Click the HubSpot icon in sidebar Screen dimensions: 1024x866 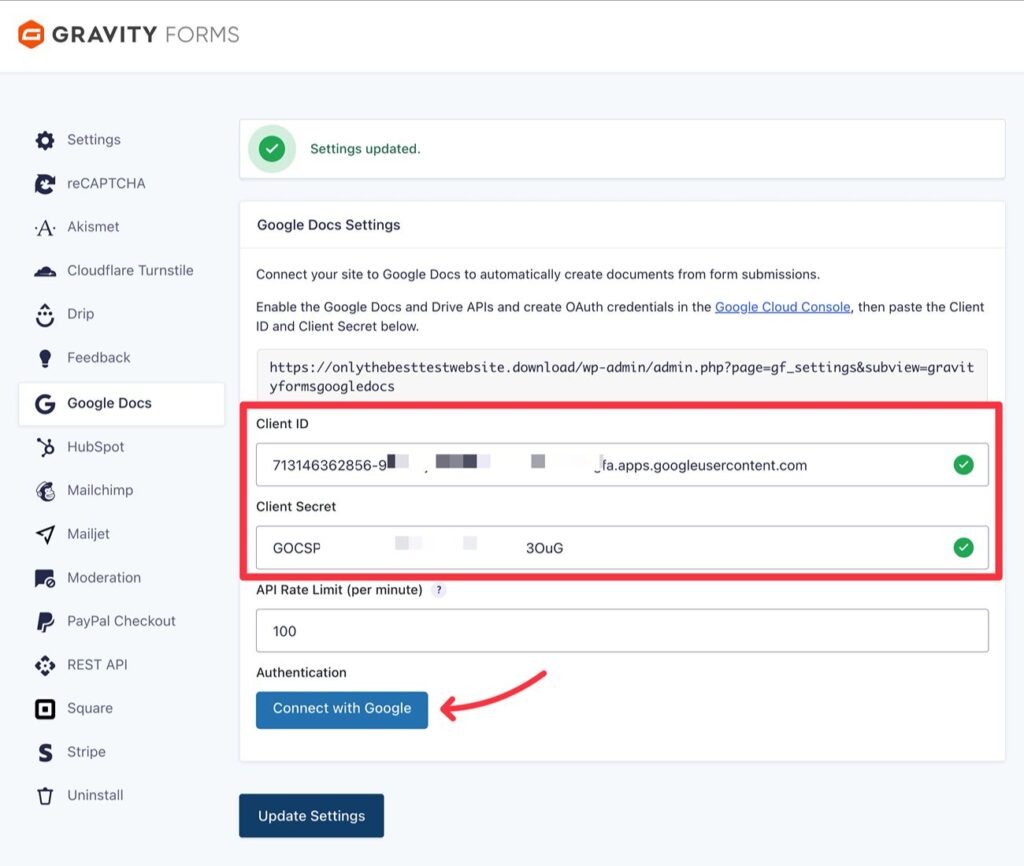tap(45, 447)
